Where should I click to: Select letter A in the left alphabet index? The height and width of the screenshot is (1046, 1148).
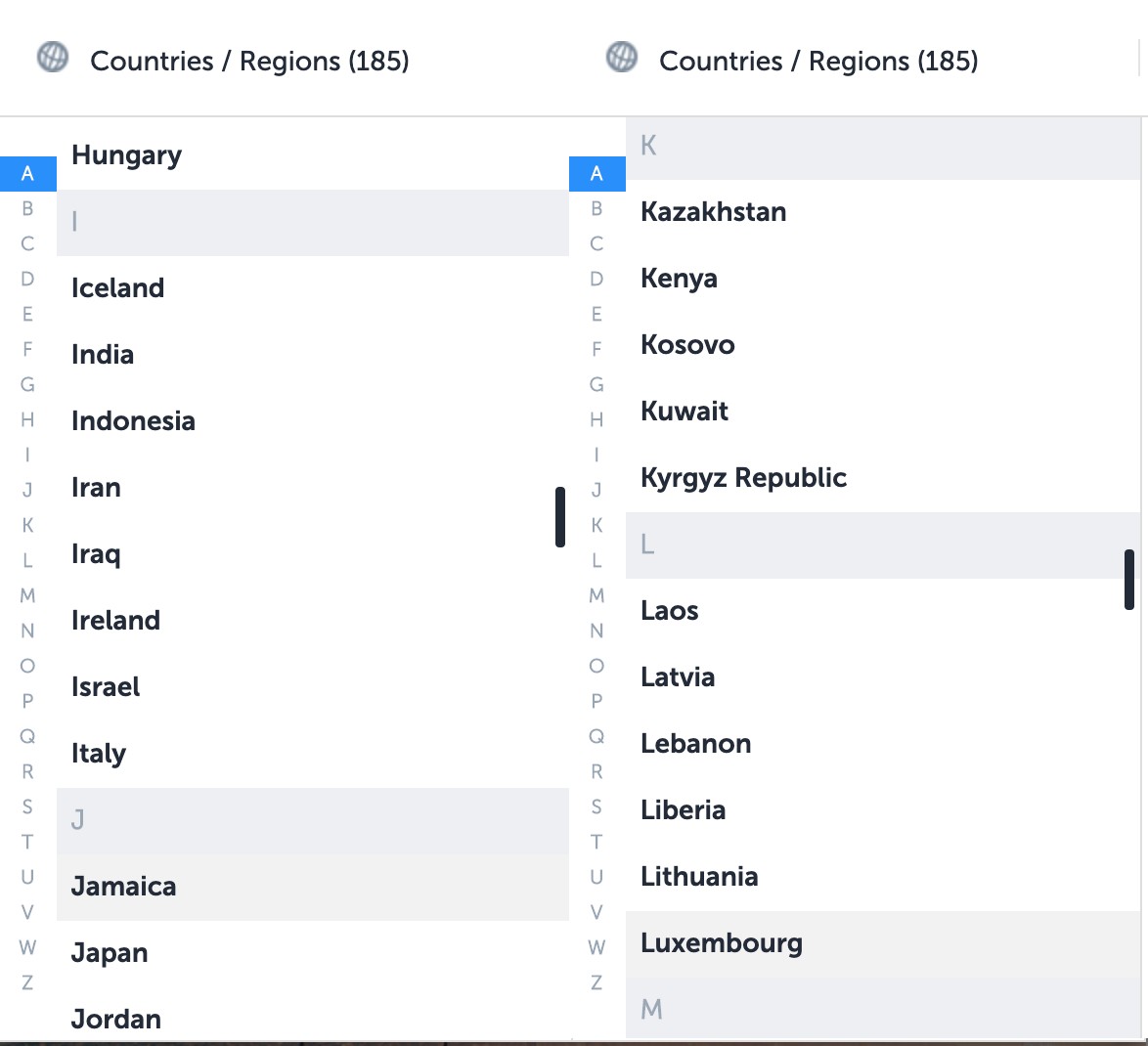[28, 173]
